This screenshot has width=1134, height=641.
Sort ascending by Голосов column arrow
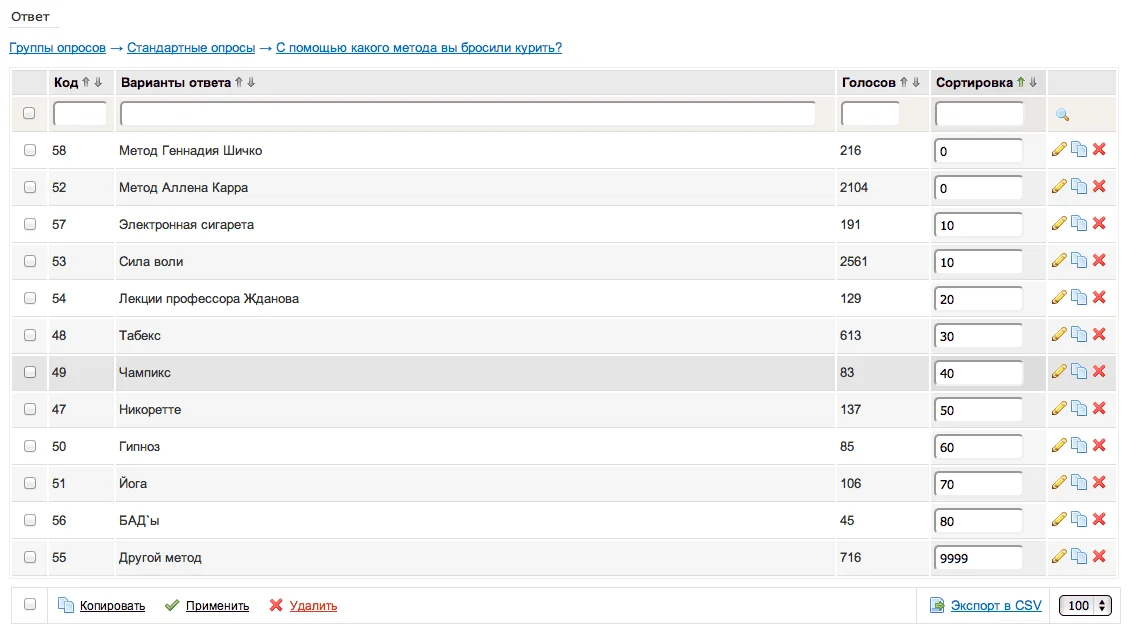[903, 83]
